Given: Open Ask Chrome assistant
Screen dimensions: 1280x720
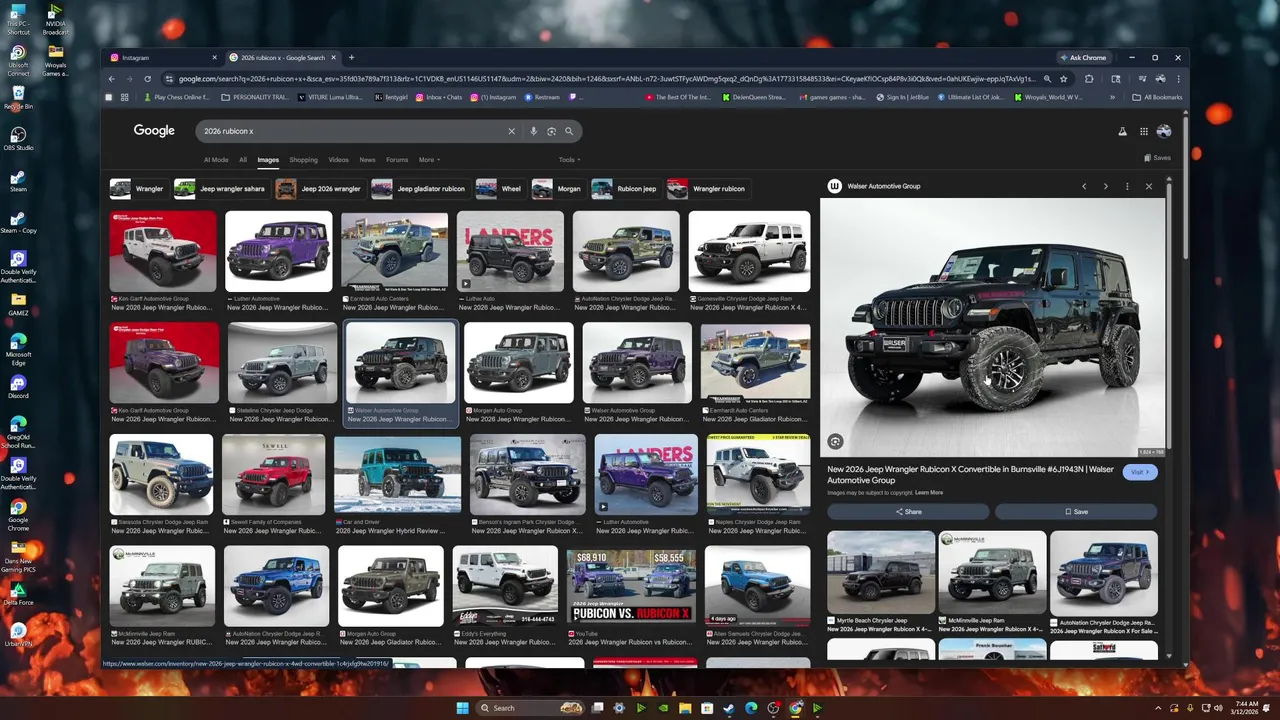Looking at the screenshot, I should pyautogui.click(x=1083, y=58).
